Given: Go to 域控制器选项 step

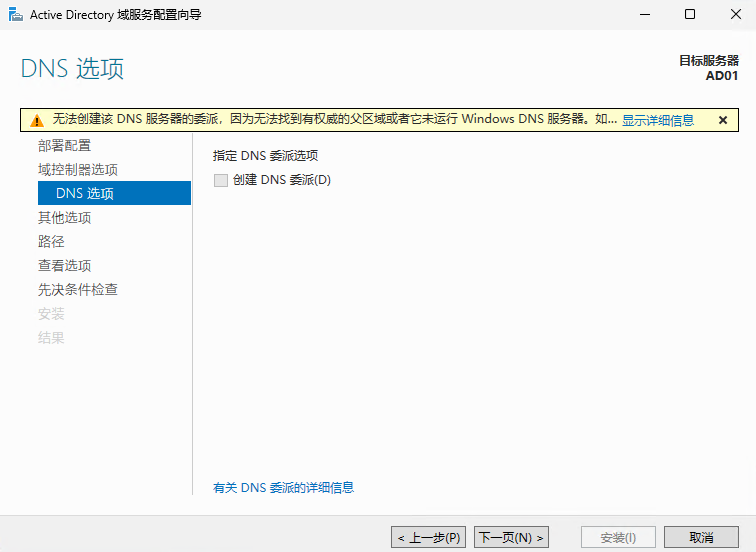Looking at the screenshot, I should click(77, 170).
